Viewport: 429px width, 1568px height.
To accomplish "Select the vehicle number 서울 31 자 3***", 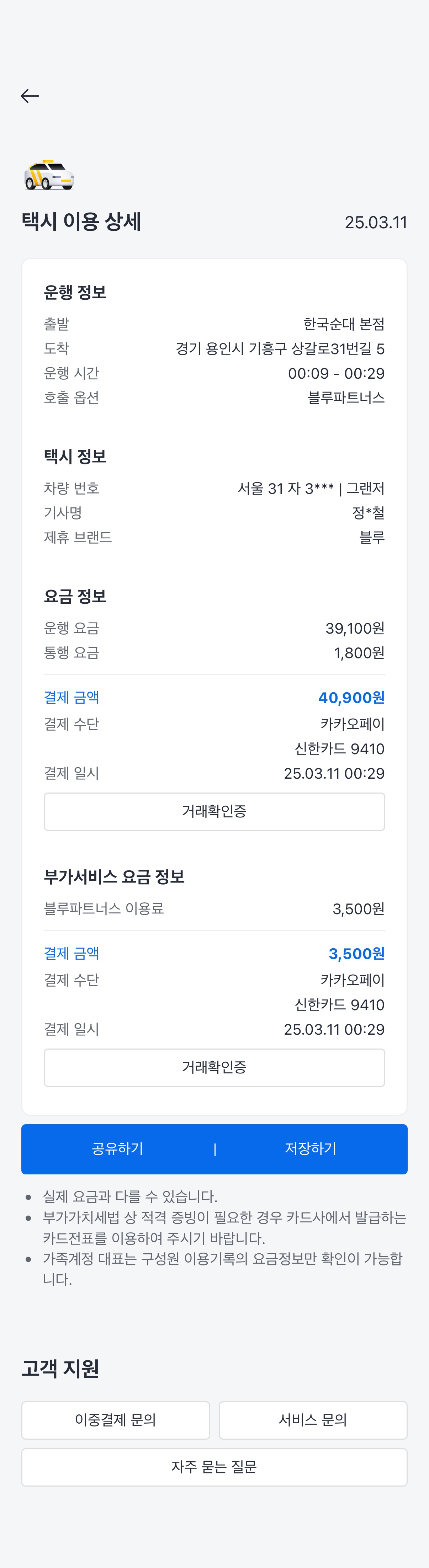I will [x=285, y=488].
